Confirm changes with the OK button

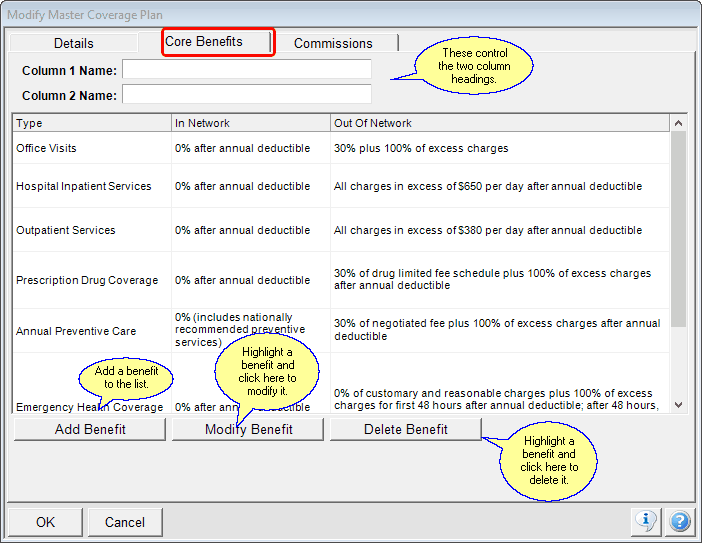[x=45, y=522]
